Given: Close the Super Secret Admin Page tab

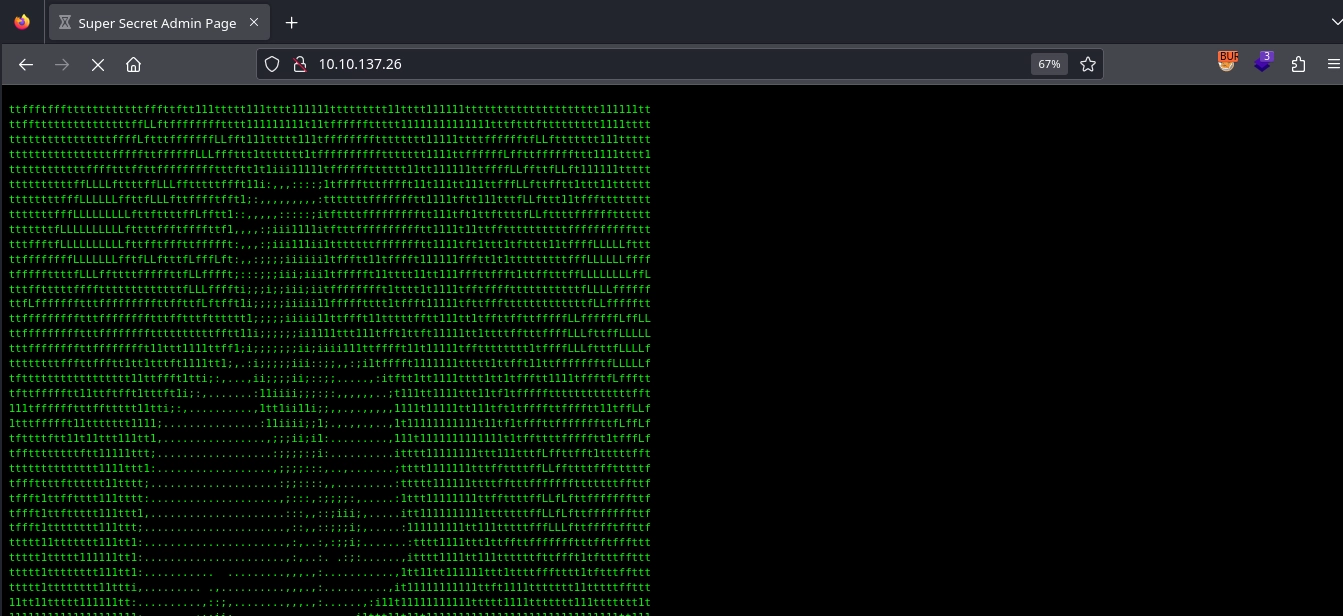Looking at the screenshot, I should 254,23.
